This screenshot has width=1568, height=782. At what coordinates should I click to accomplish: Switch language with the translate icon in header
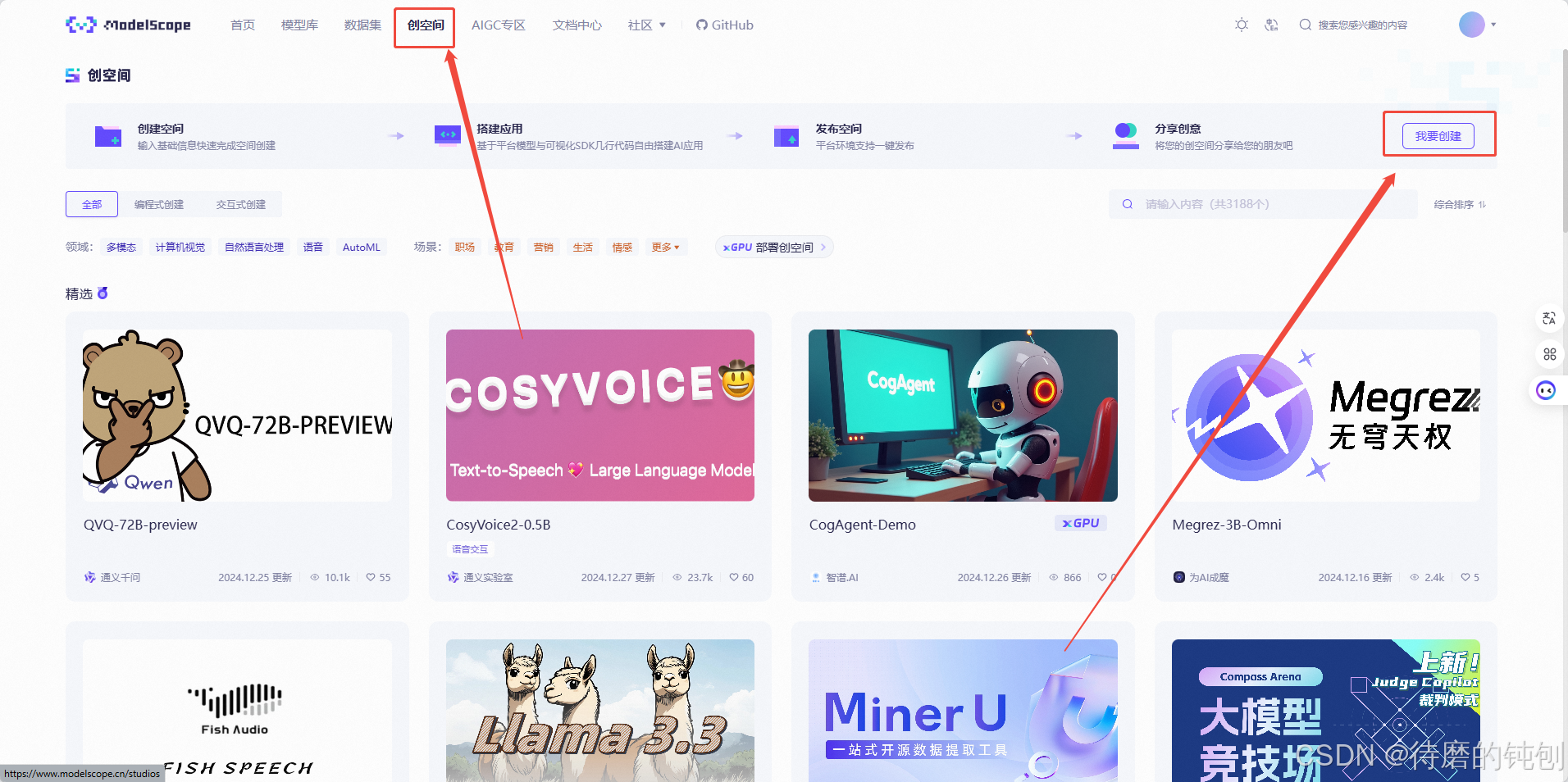[x=1271, y=25]
